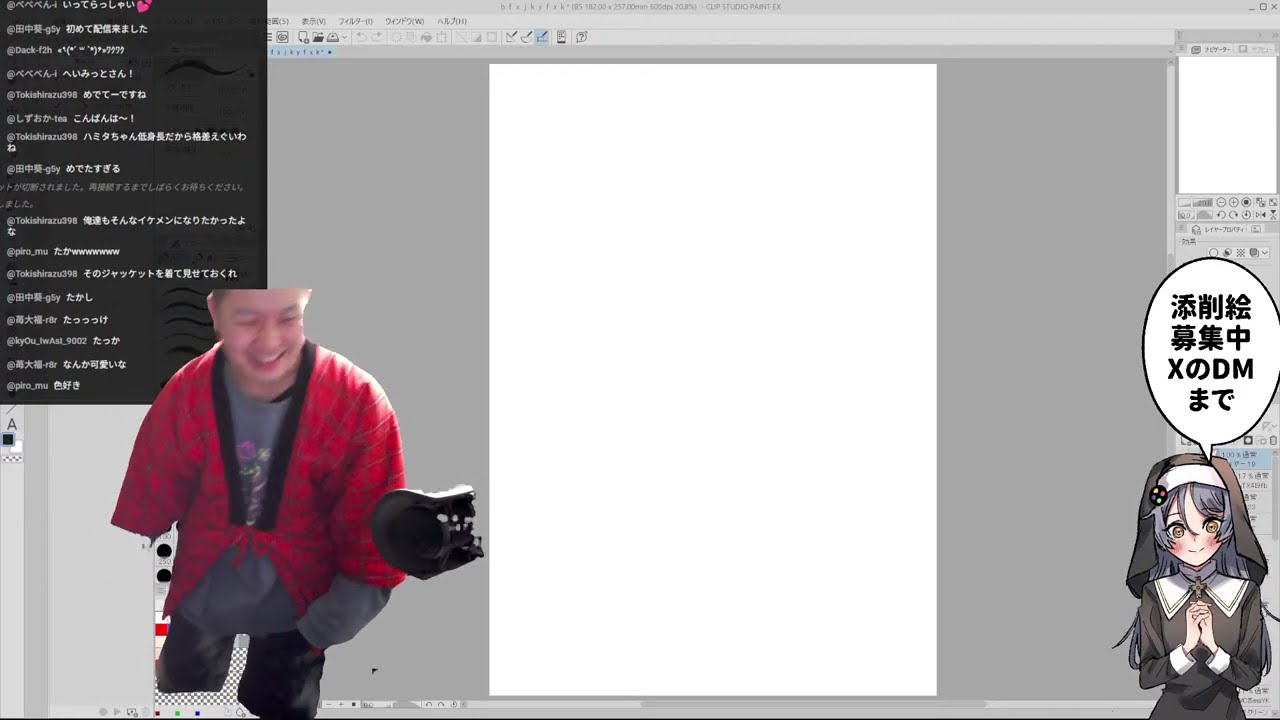This screenshot has height=720, width=1280.
Task: Click the black main color swatch
Action: point(8,440)
